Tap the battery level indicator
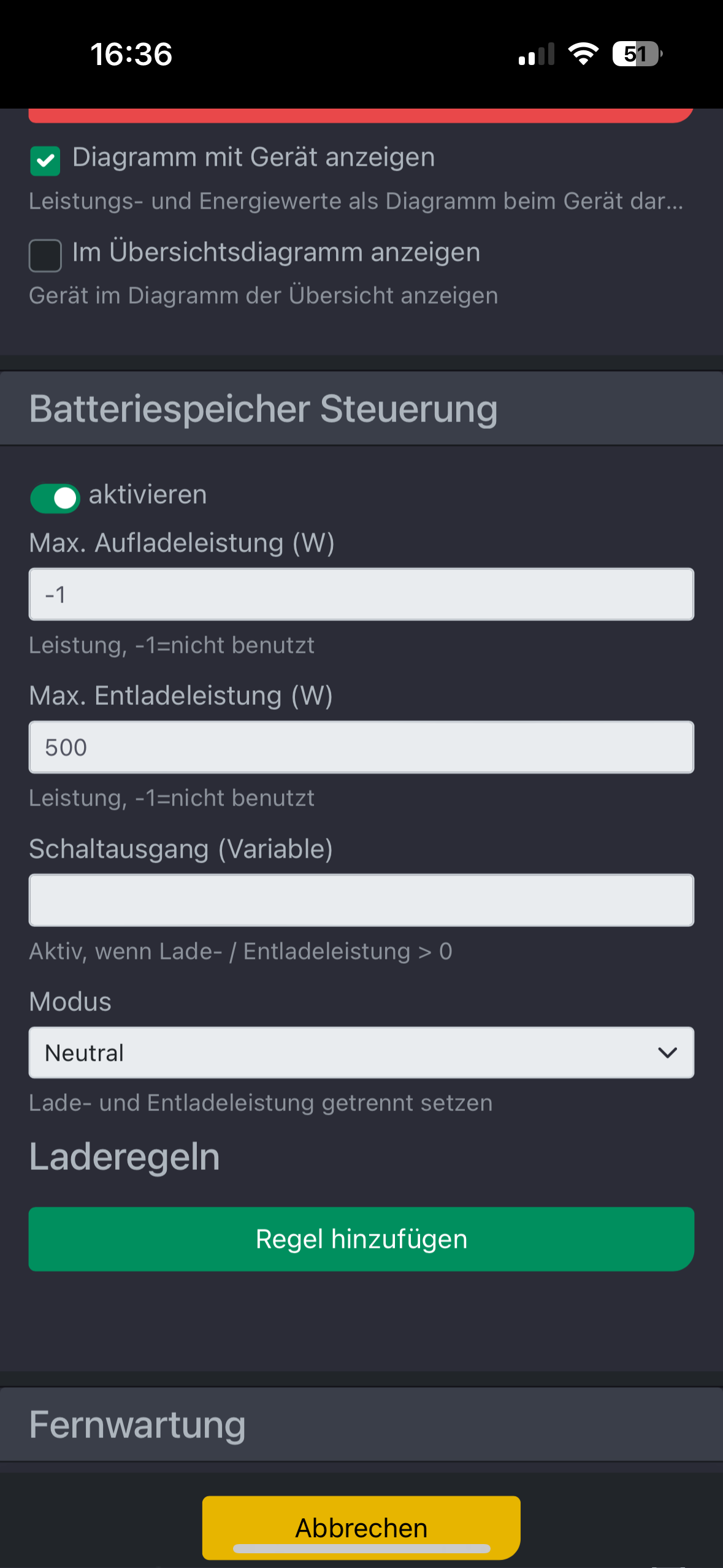The height and width of the screenshot is (1568, 723). 637,54
